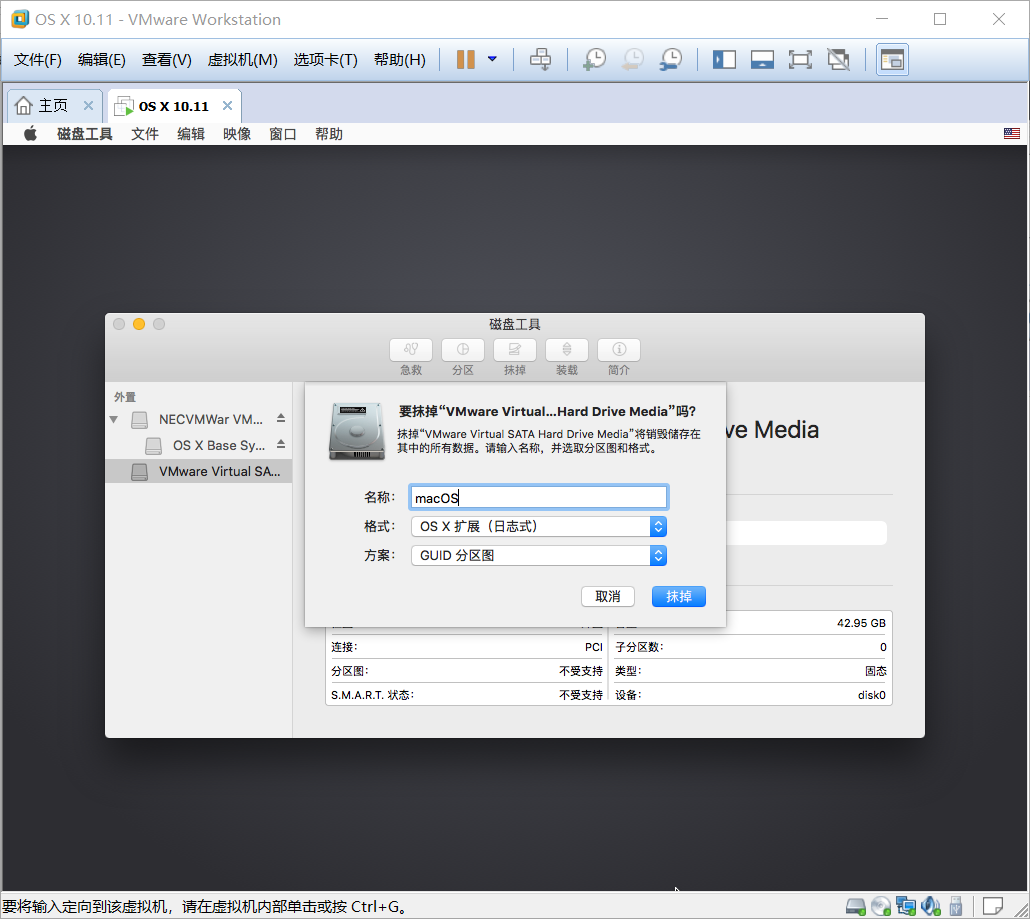Toggle the thumbnail bar view
Screen dimensions: 1030x919
click(x=762, y=60)
